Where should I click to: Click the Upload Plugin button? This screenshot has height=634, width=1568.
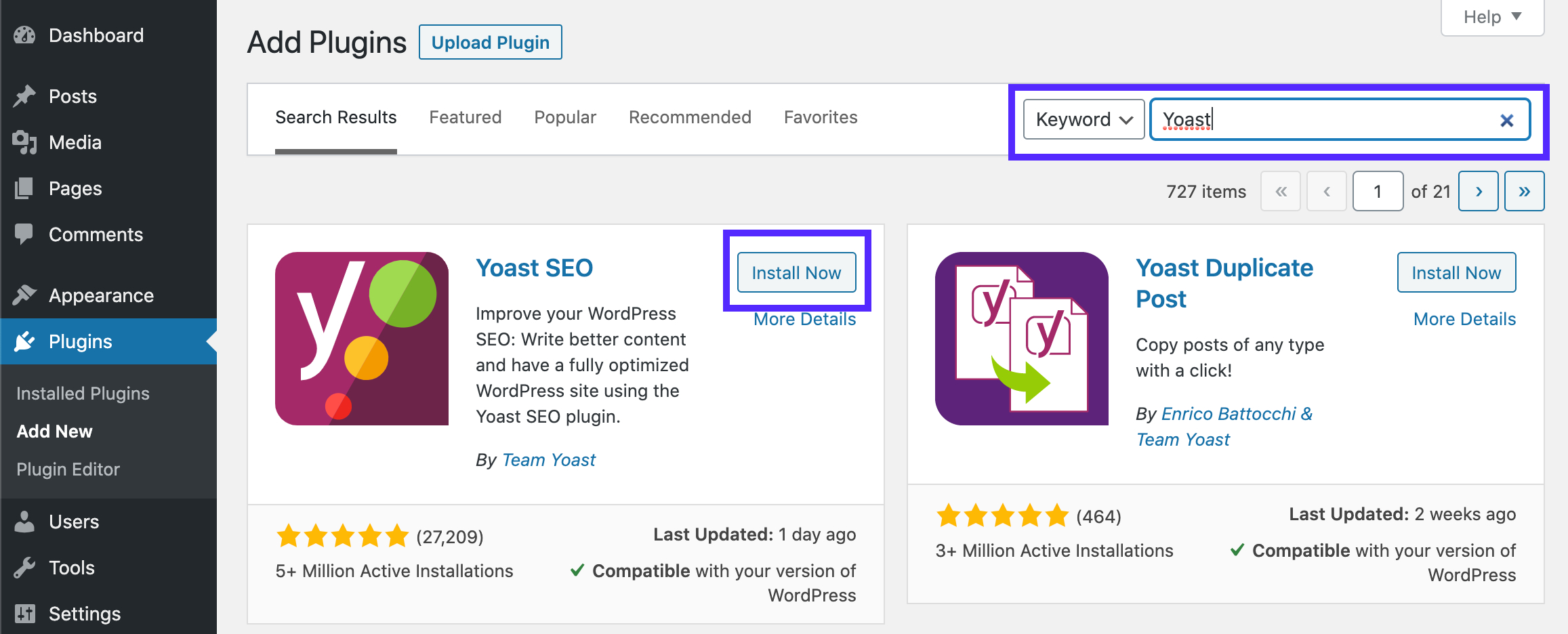(491, 42)
